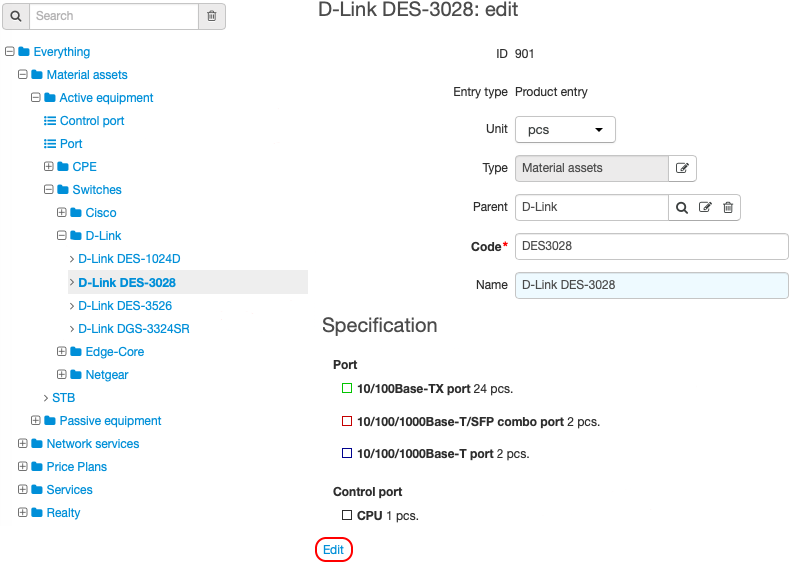Click into the Search field

[x=114, y=16]
